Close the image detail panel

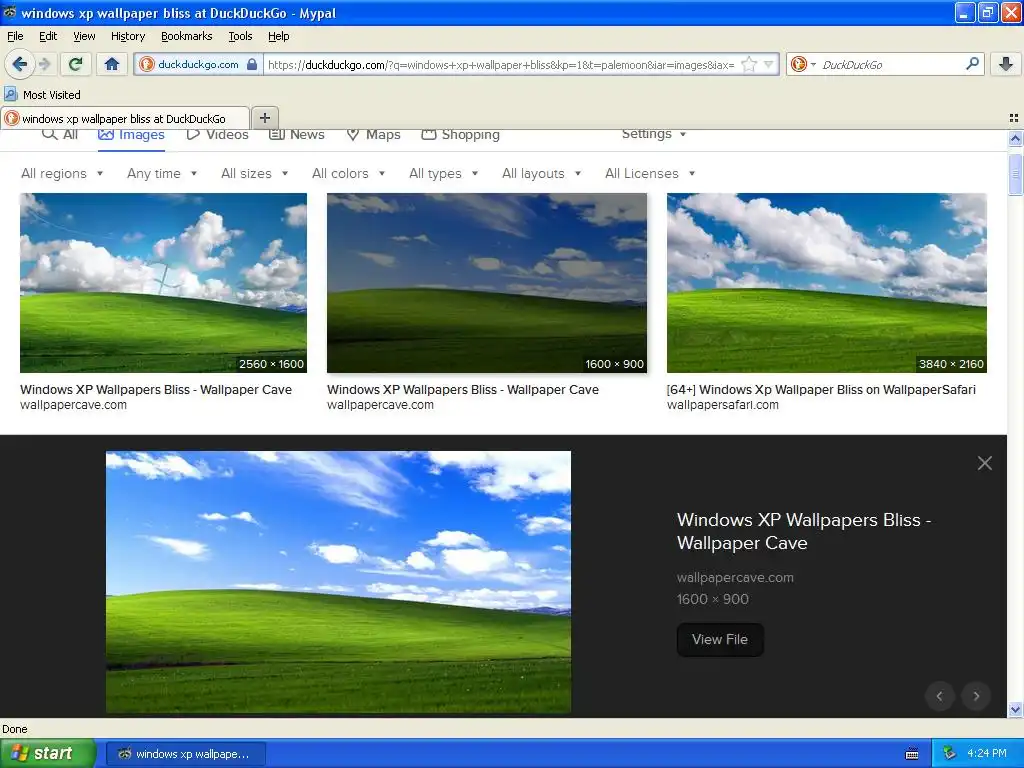tap(985, 463)
